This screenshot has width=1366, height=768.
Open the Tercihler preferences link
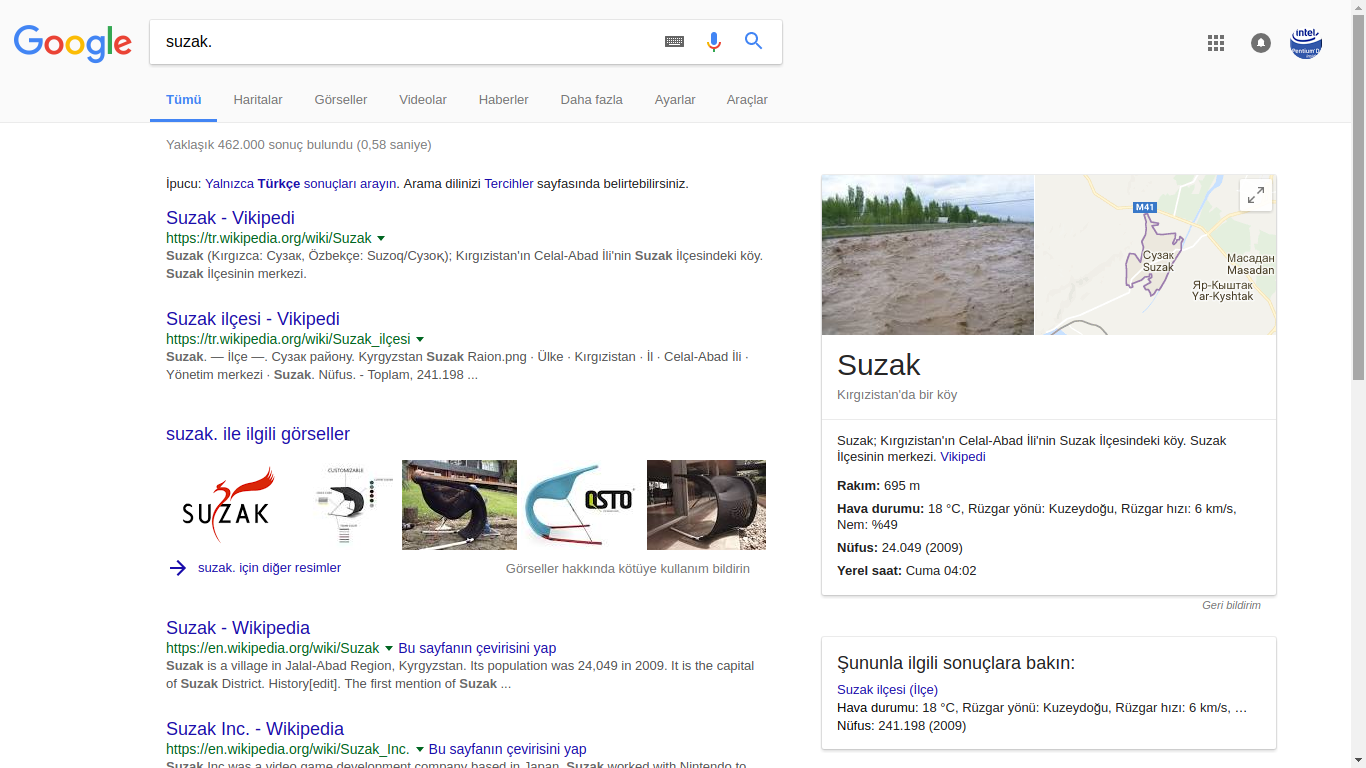pyautogui.click(x=509, y=184)
